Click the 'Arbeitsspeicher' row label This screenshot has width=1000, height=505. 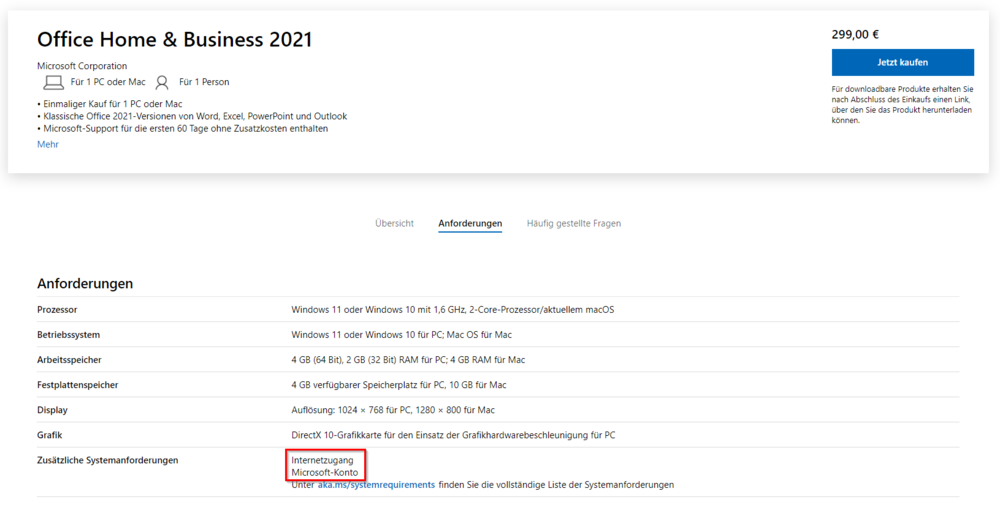pyautogui.click(x=69, y=360)
